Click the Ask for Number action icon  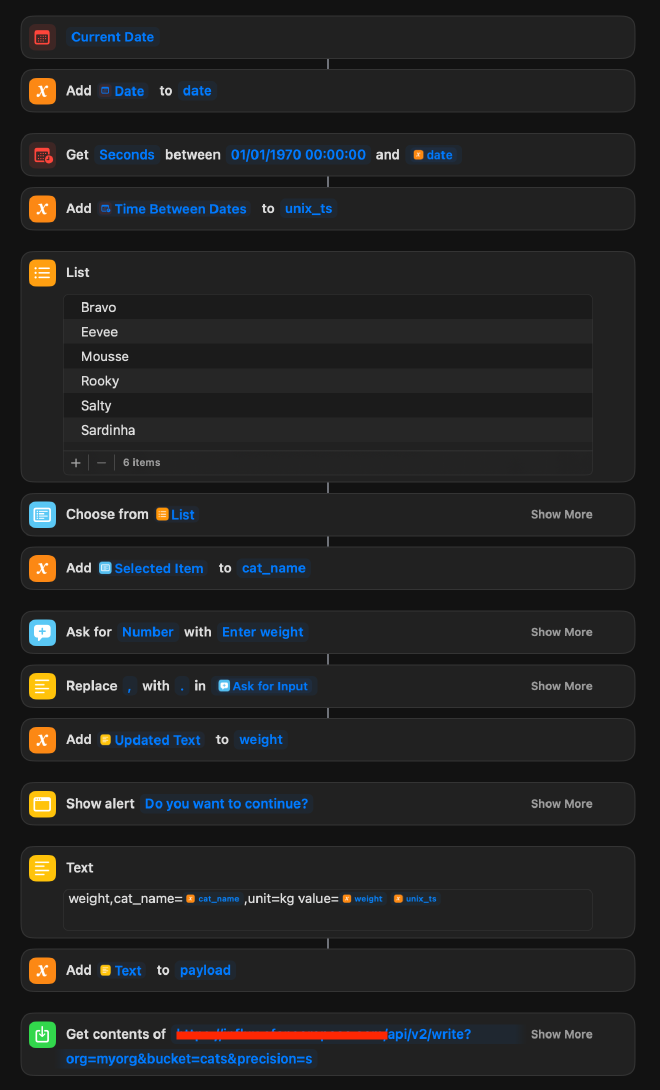click(x=42, y=632)
